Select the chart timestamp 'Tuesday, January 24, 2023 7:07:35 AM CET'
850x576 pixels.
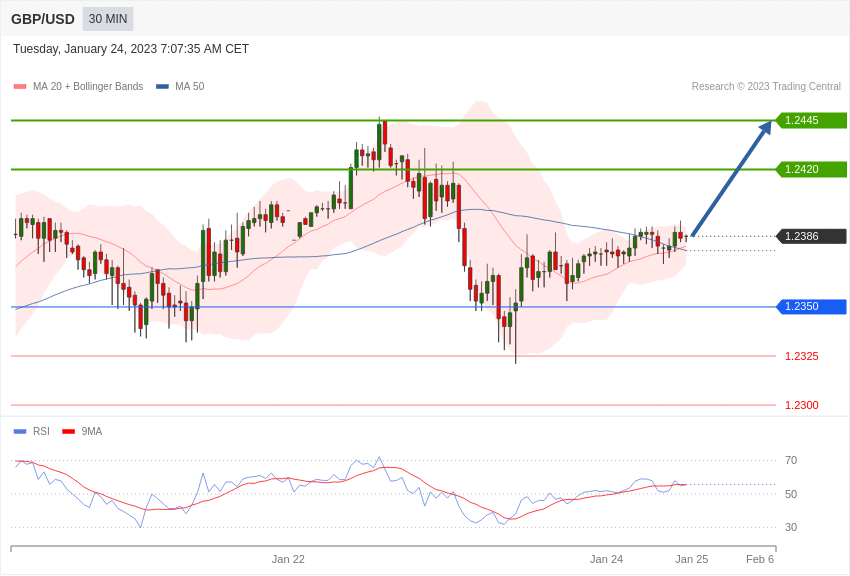[131, 49]
